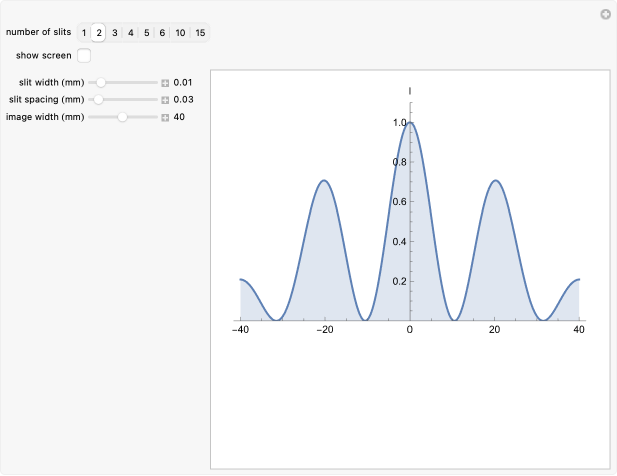Click the central peak of the intensity plot
This screenshot has width=617, height=476.
pos(410,123)
